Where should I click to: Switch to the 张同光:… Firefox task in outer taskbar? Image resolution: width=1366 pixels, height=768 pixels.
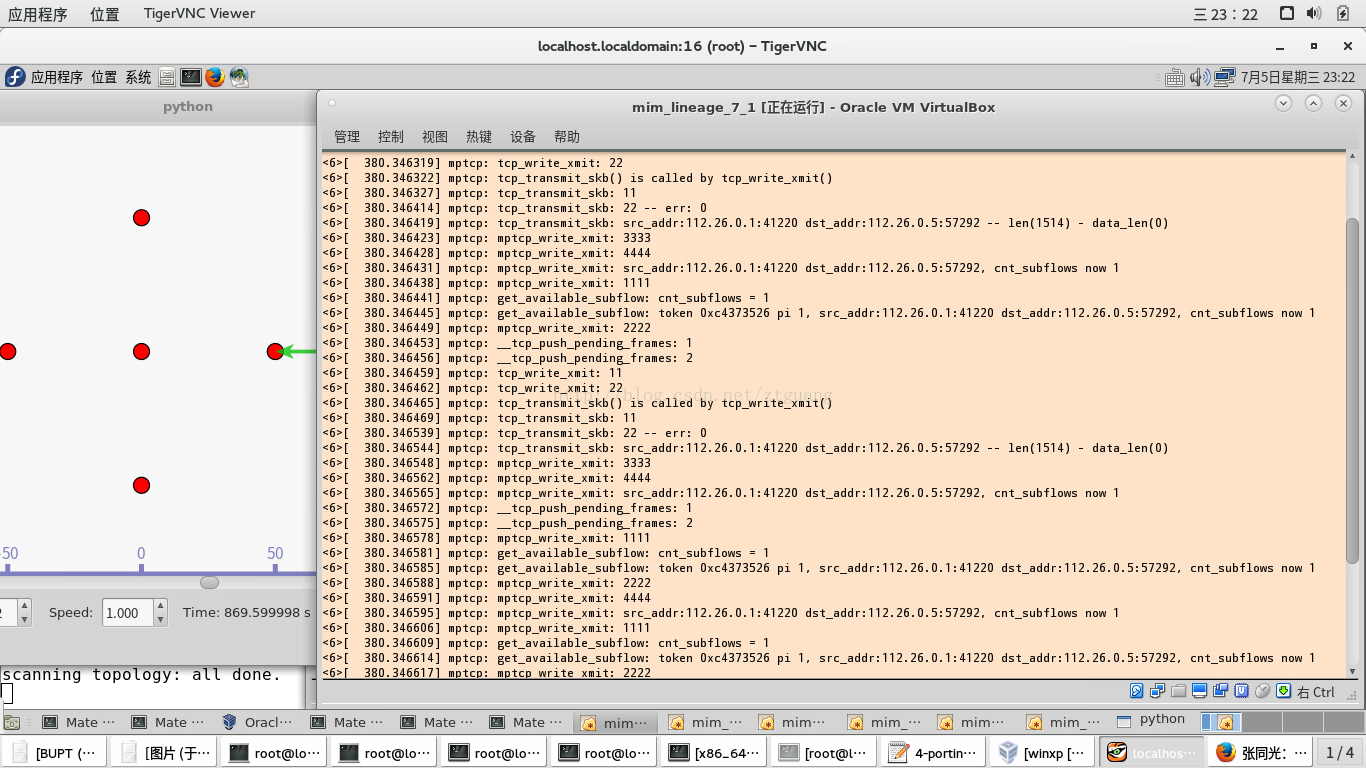(x=1262, y=753)
